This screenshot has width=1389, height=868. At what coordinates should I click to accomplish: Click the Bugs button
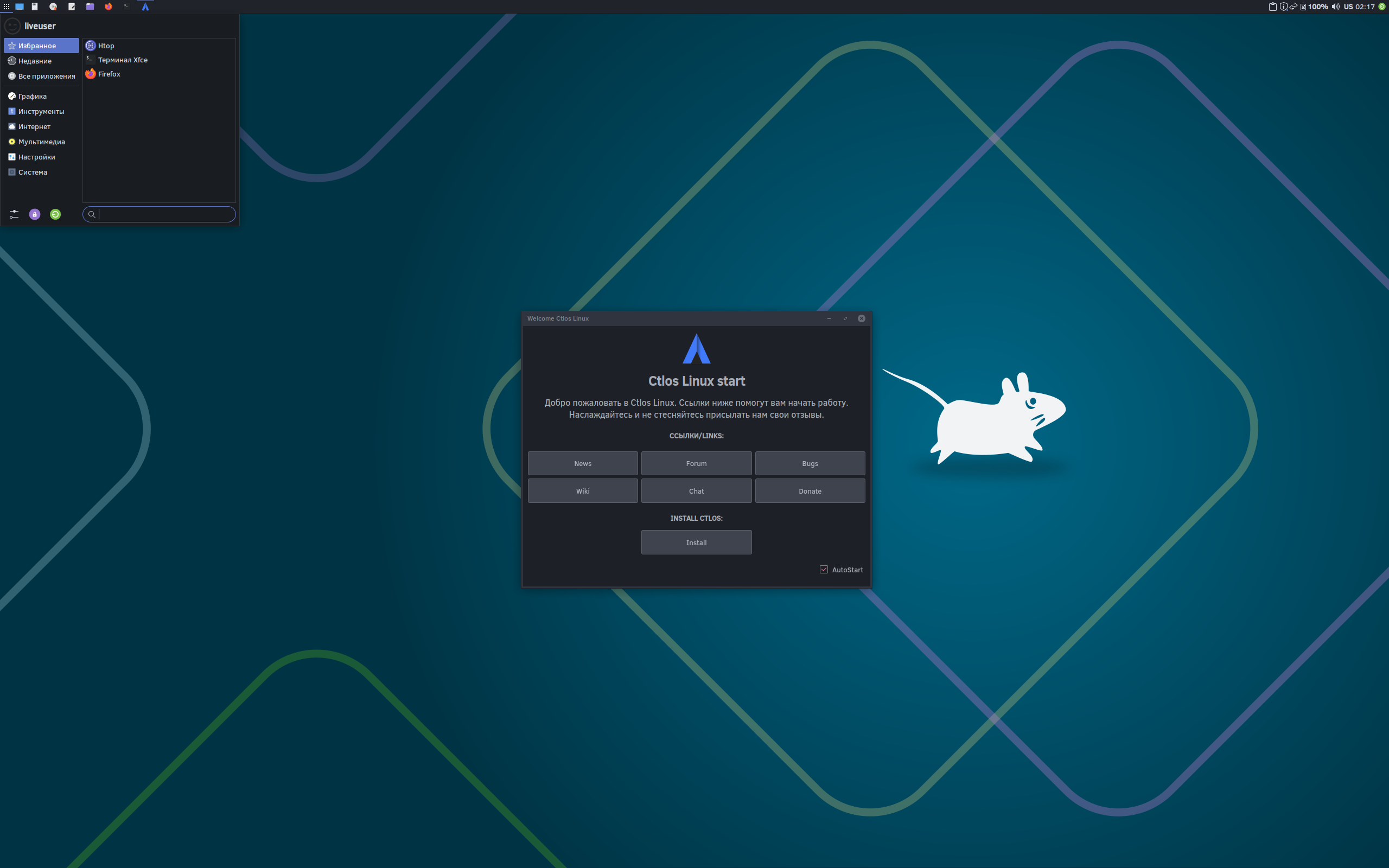(810, 463)
